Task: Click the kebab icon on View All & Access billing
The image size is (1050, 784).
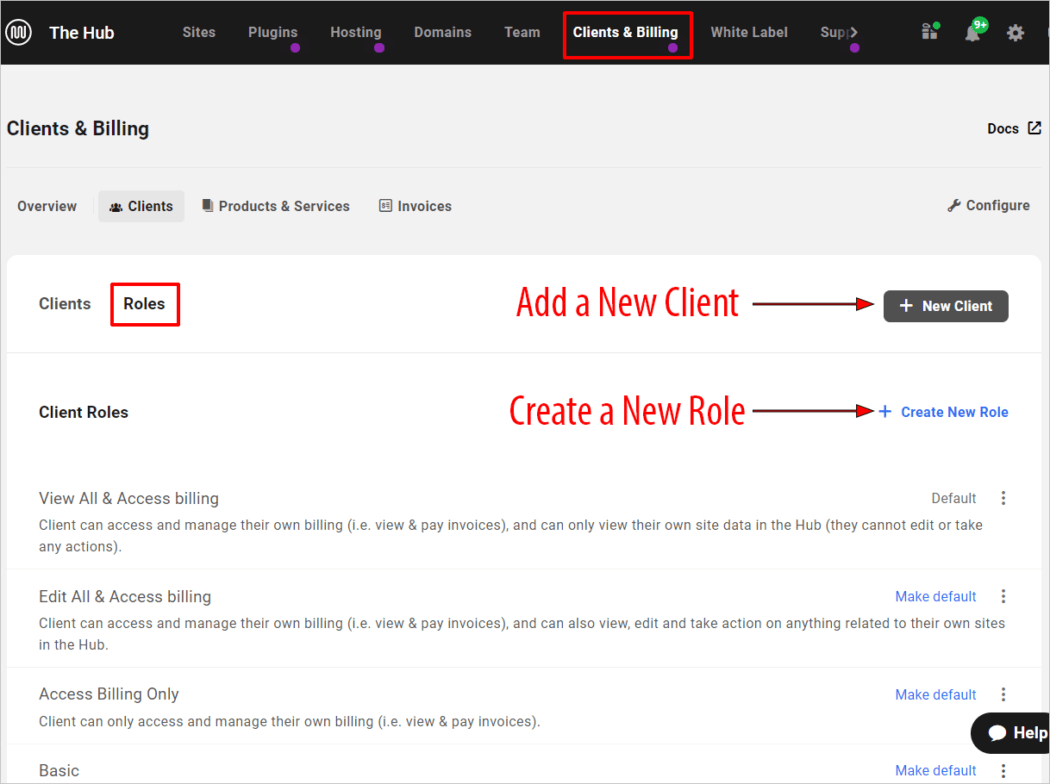Action: pyautogui.click(x=1003, y=497)
